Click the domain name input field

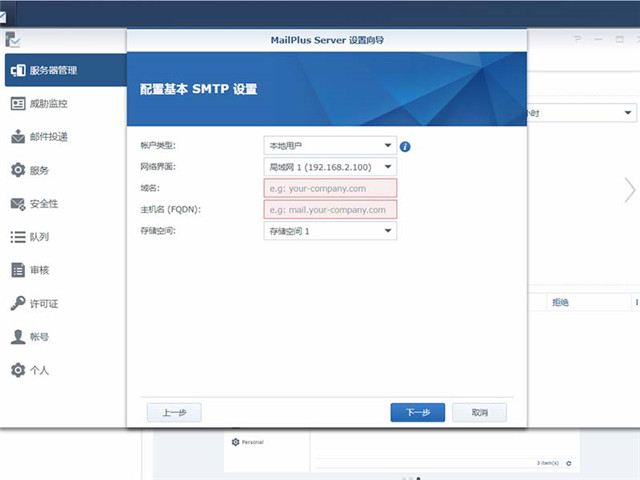coord(330,188)
